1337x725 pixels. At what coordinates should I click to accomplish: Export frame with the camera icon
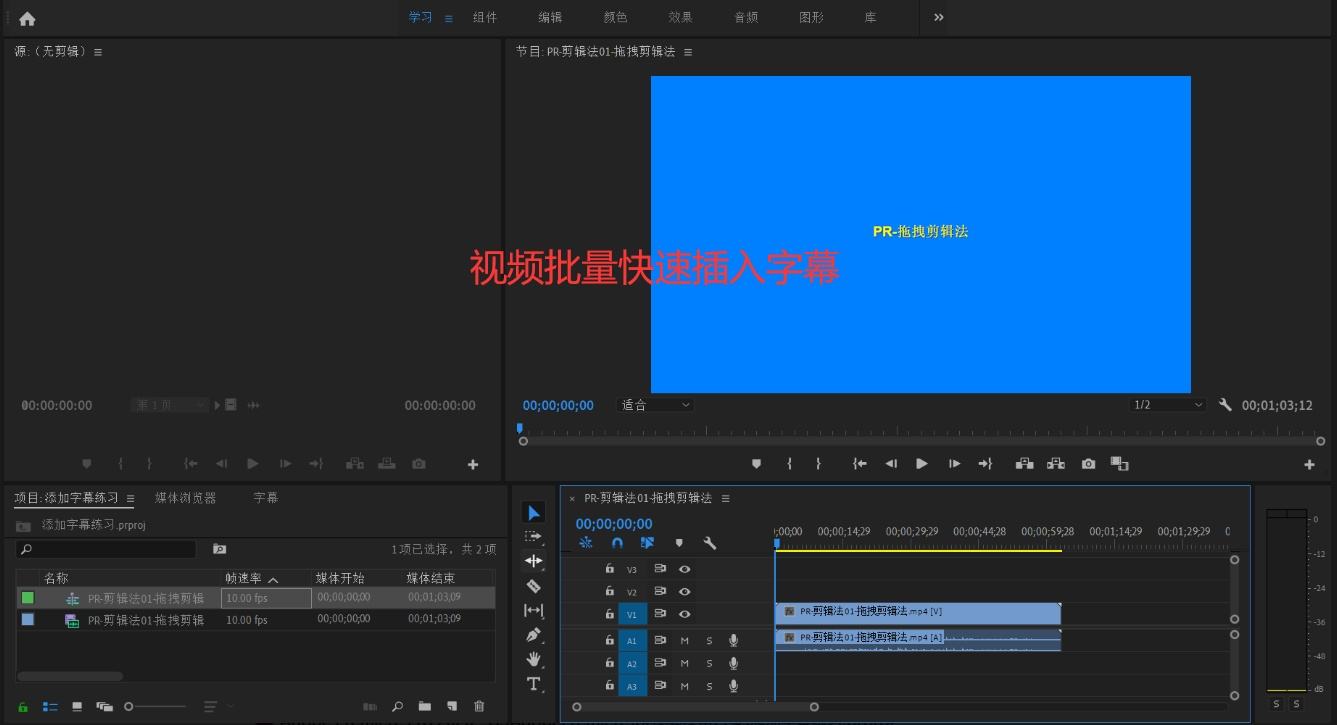click(1088, 464)
